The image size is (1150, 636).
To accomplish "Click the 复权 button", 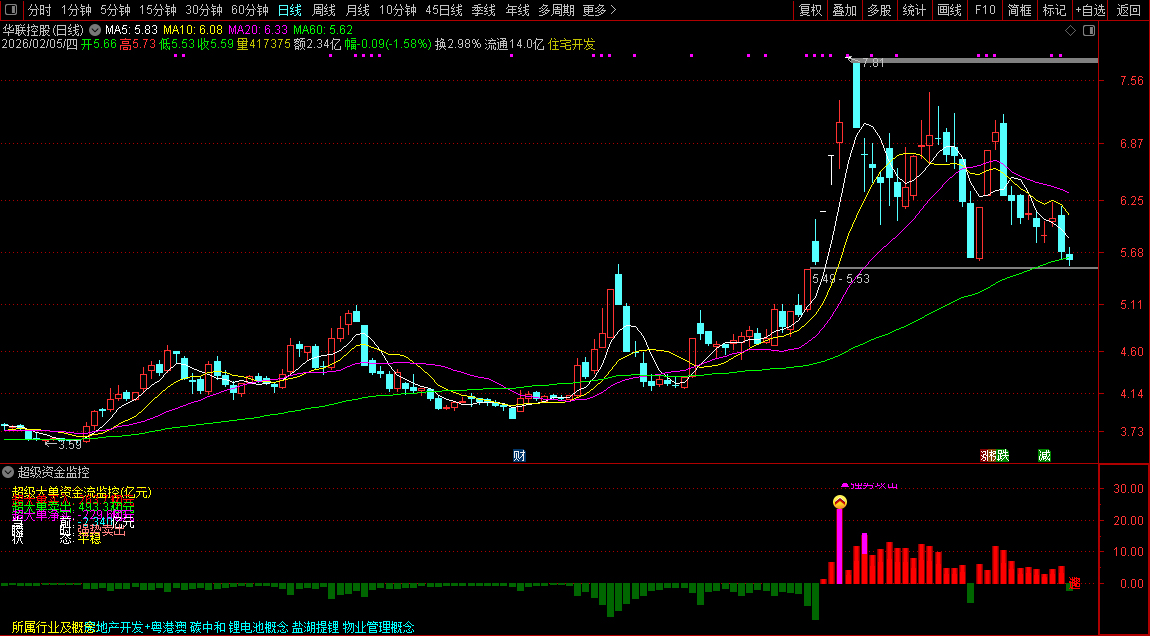I will [810, 10].
